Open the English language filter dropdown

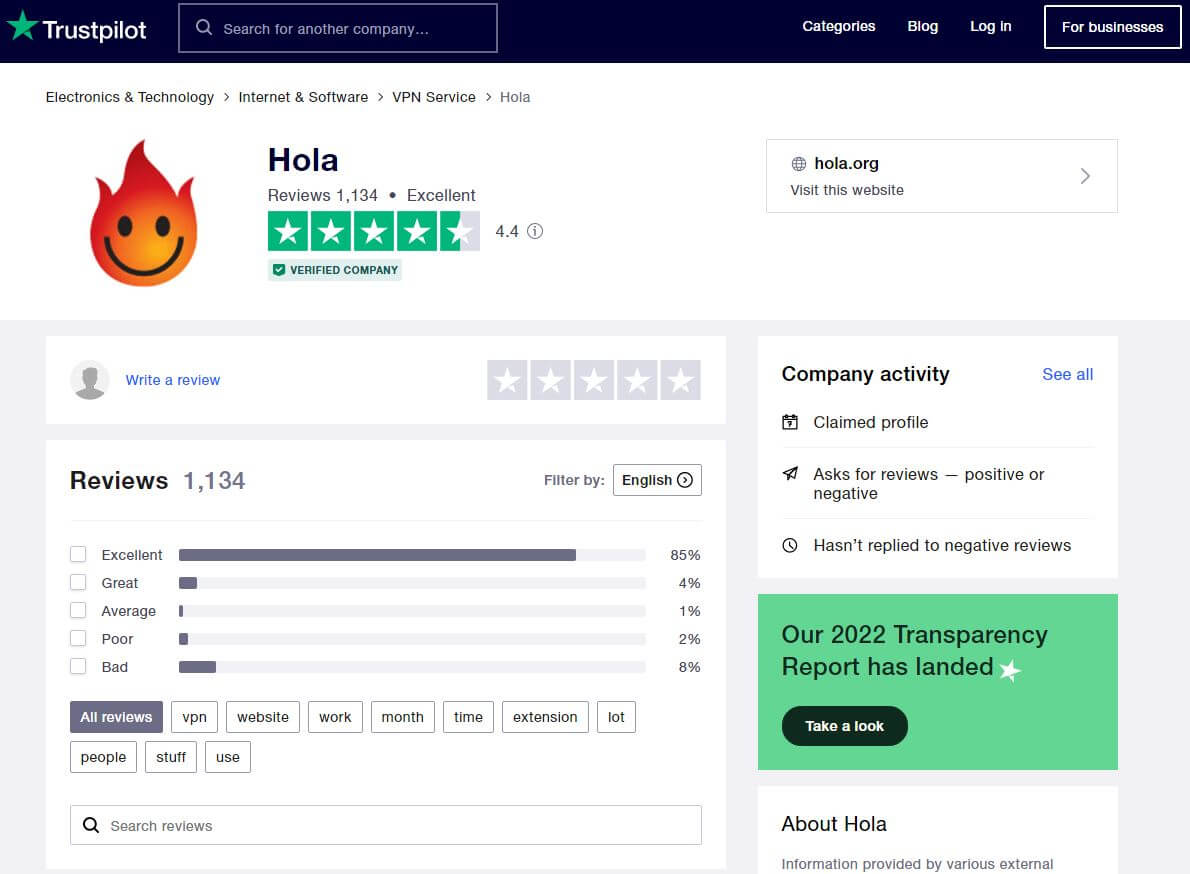point(657,480)
